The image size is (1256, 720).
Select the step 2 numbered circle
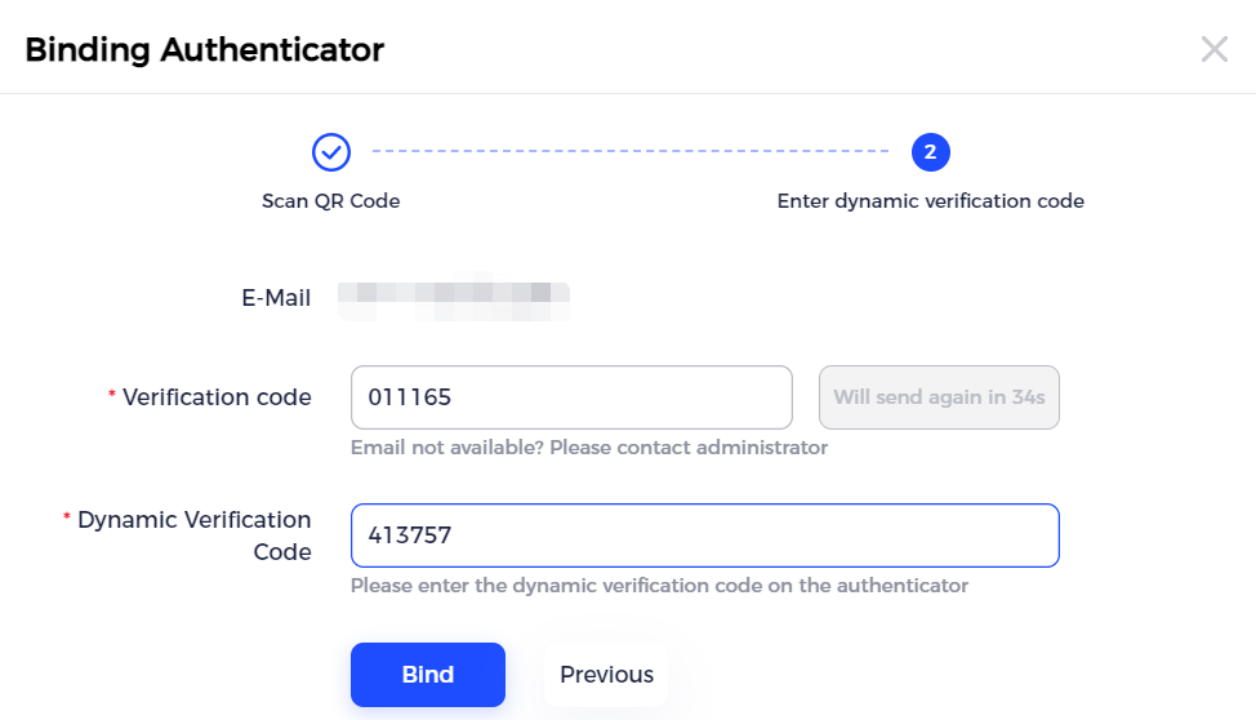tap(930, 153)
